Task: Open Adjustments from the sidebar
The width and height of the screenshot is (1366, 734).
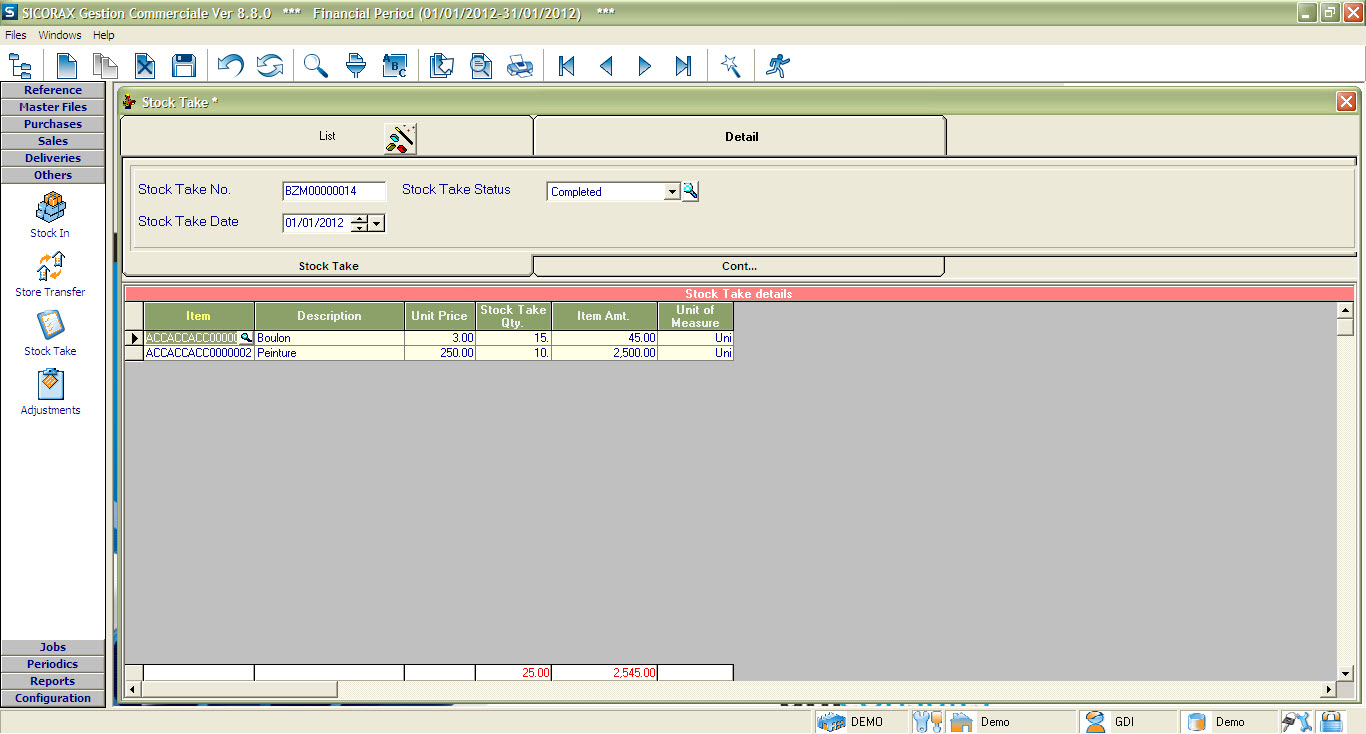Action: coord(50,392)
